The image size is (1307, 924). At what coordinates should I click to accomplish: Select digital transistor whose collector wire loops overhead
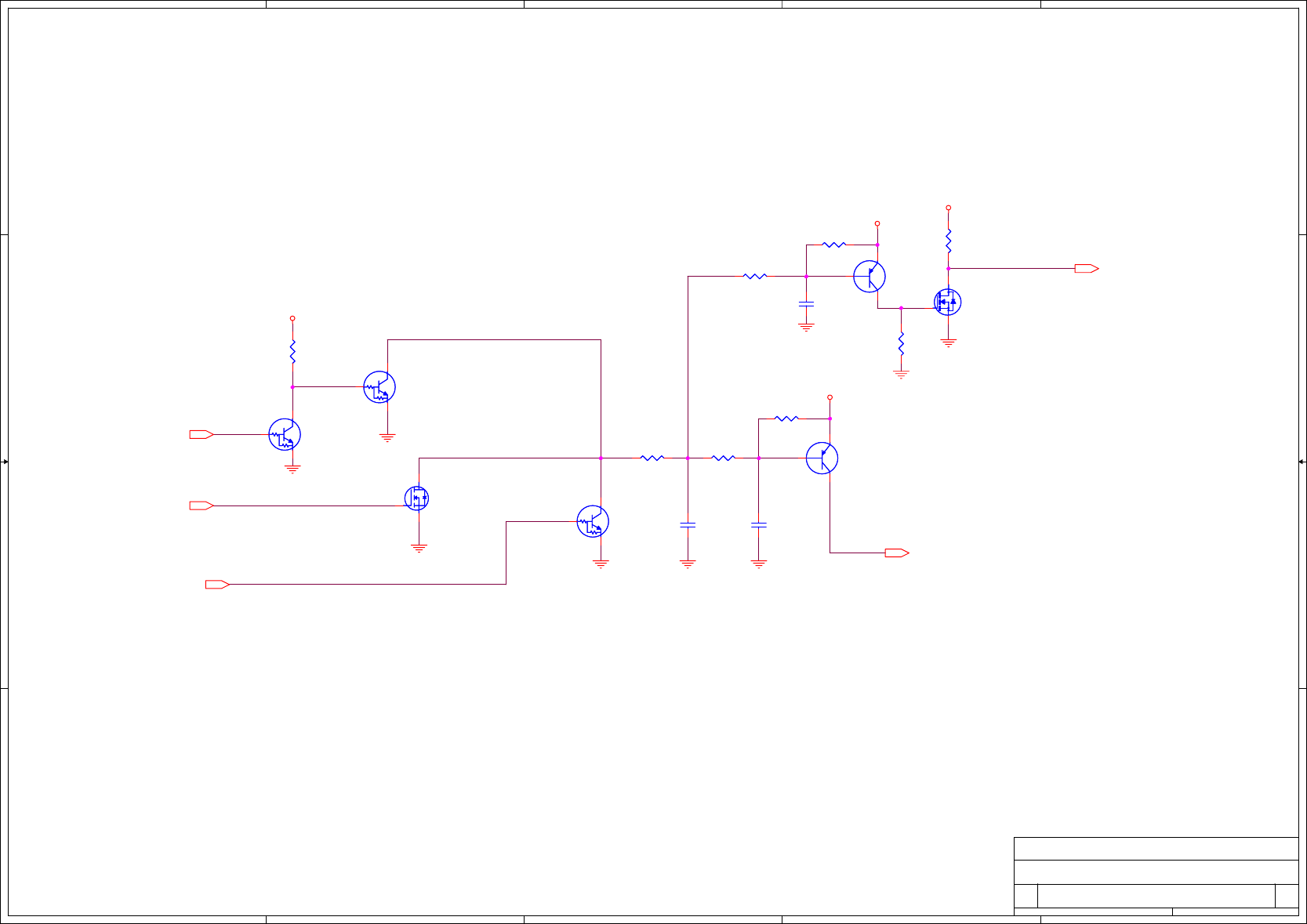coord(379,387)
